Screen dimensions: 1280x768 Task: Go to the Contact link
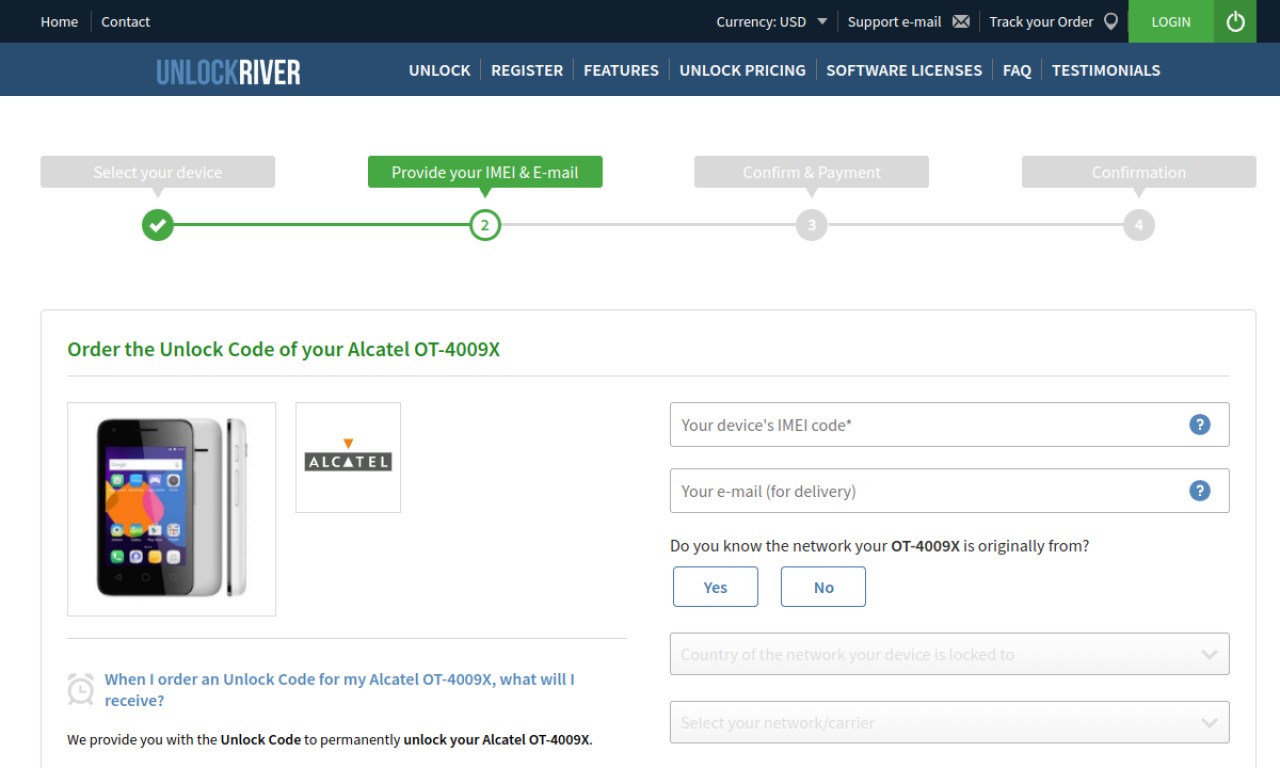pyautogui.click(x=126, y=21)
